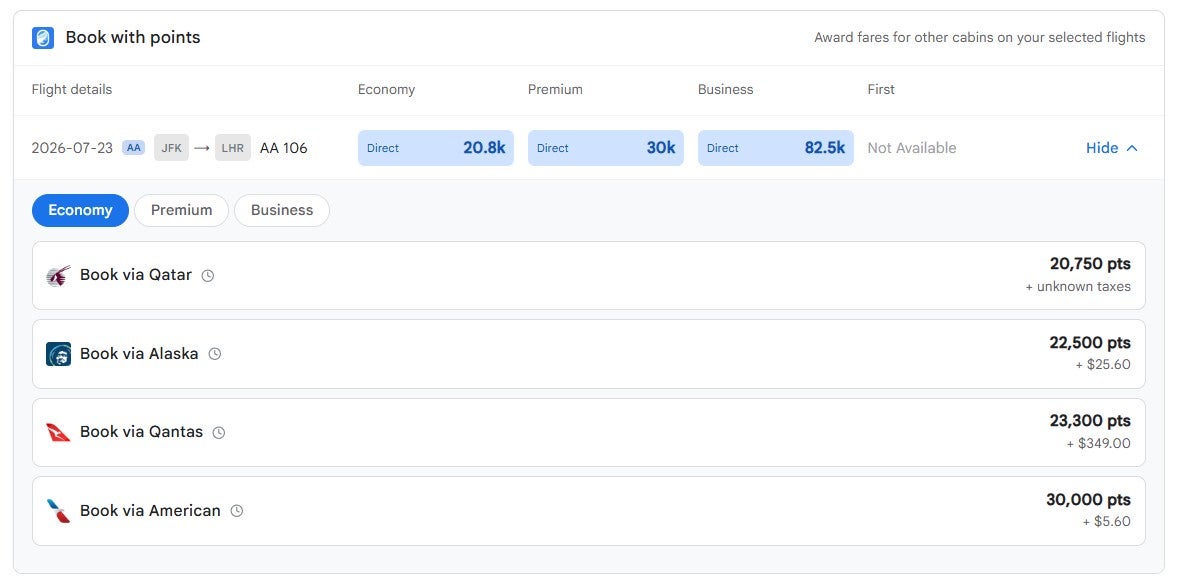1177x580 pixels.
Task: Click the Alaska Airlines logo
Action: [x=58, y=354]
